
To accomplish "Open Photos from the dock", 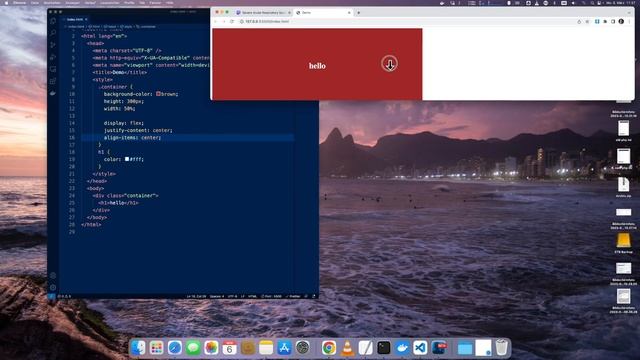I will point(211,348).
